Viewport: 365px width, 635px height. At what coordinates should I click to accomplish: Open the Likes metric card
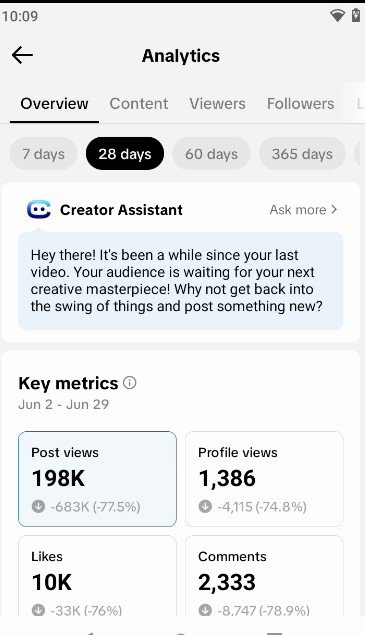(97, 577)
